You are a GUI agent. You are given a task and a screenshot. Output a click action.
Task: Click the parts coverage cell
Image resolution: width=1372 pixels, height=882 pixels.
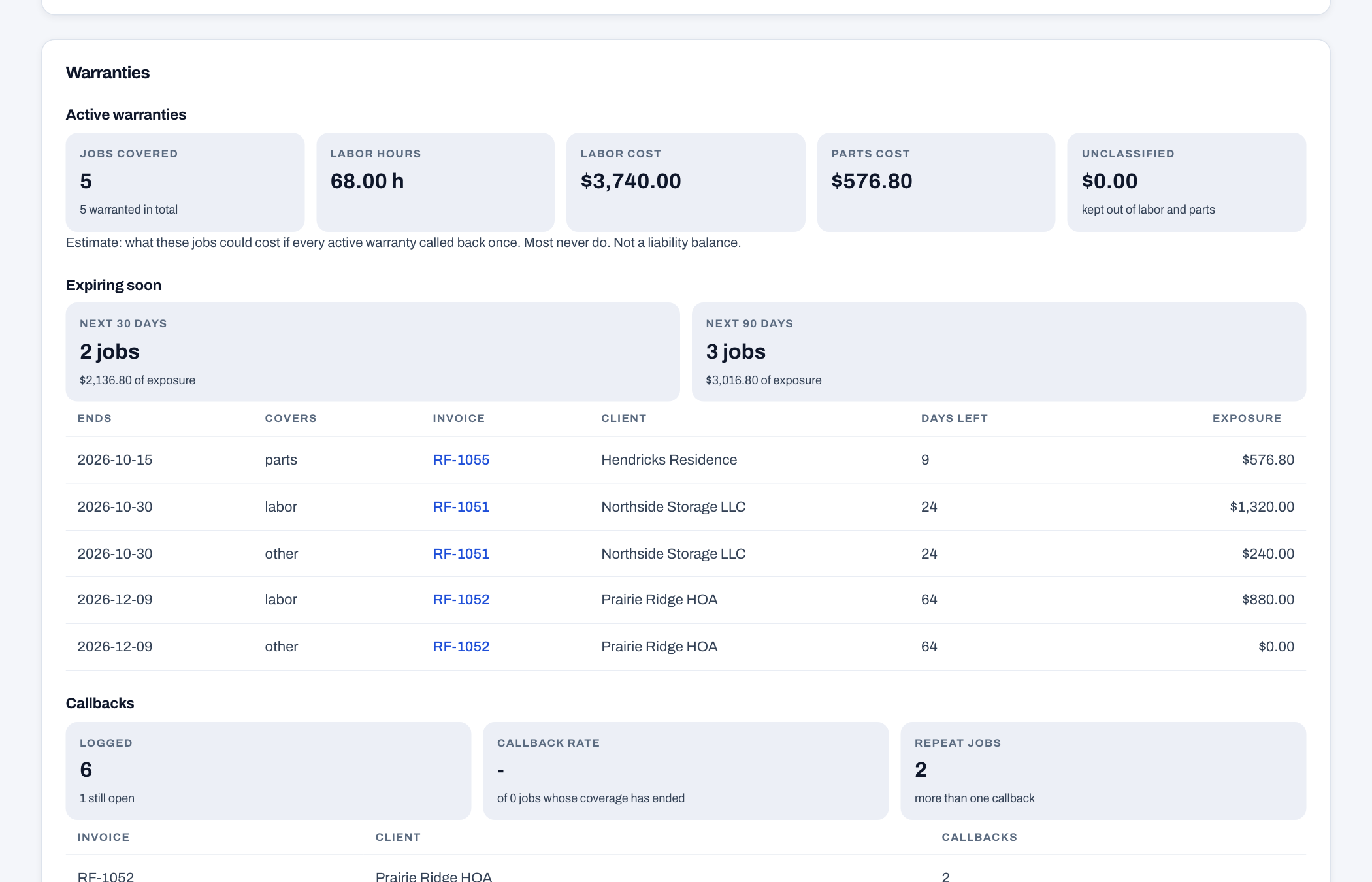click(x=281, y=460)
